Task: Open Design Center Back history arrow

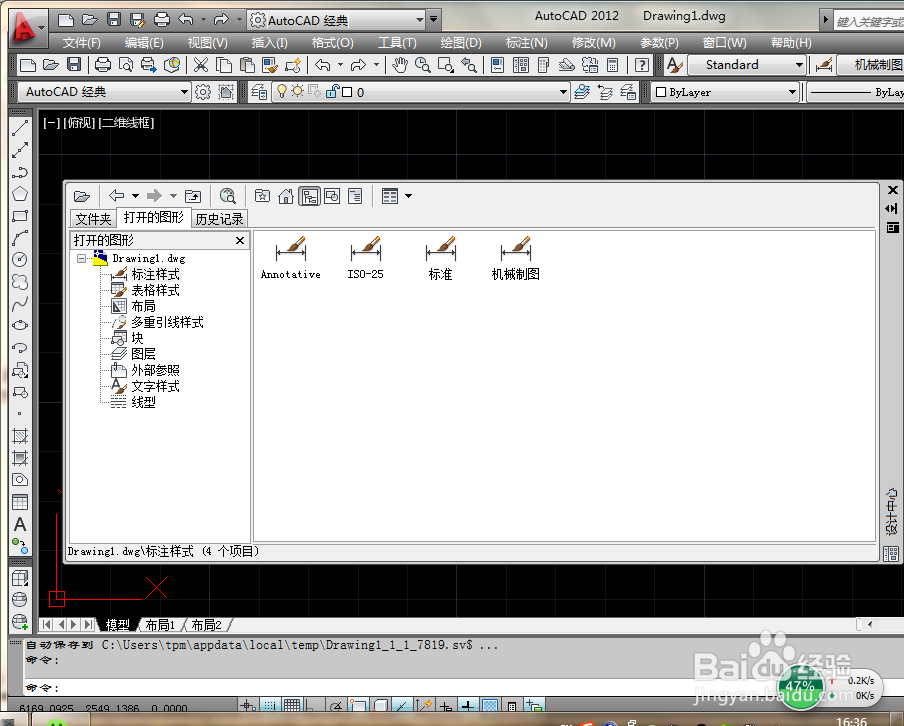Action: coord(135,197)
